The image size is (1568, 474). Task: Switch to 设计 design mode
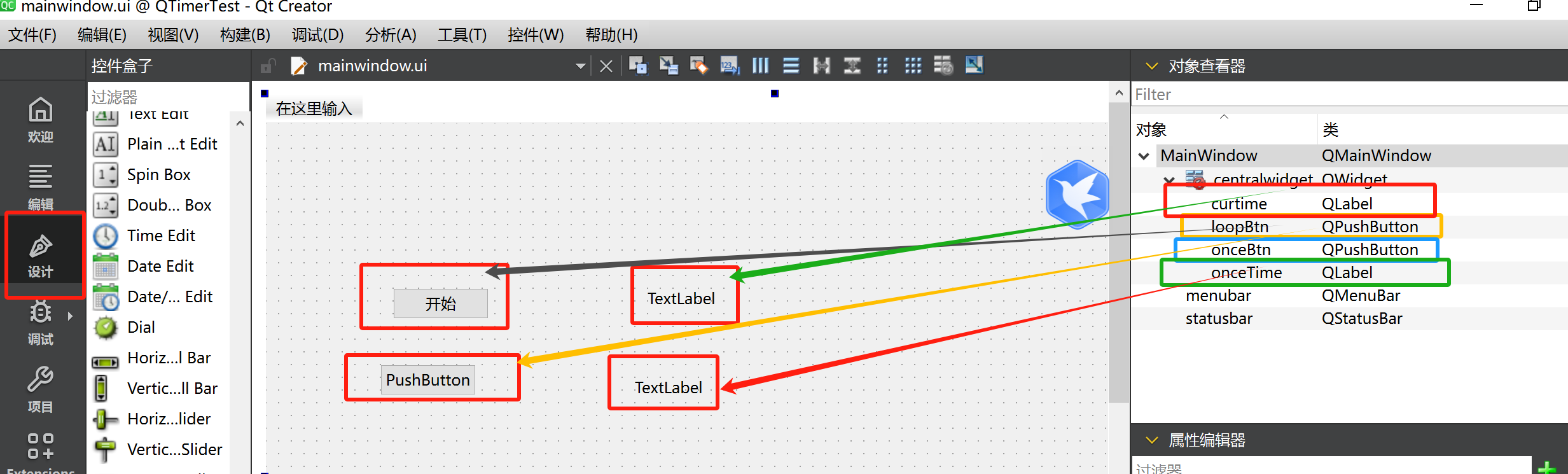[41, 254]
